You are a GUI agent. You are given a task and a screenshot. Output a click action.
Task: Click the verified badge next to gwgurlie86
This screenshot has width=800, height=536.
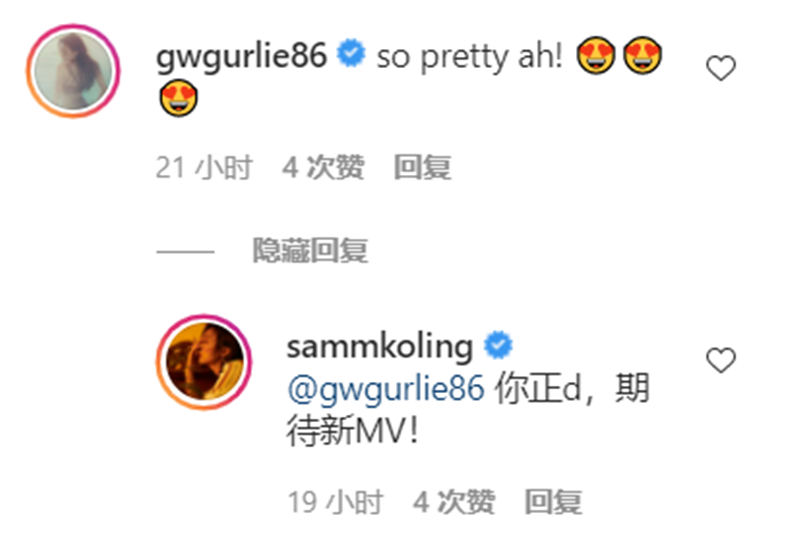(x=351, y=53)
